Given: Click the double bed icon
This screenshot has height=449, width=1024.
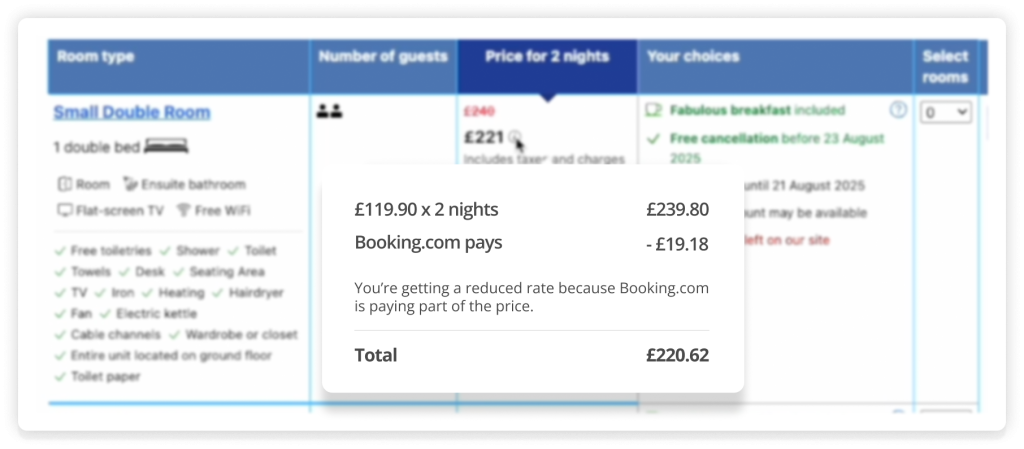Looking at the screenshot, I should click(x=166, y=147).
